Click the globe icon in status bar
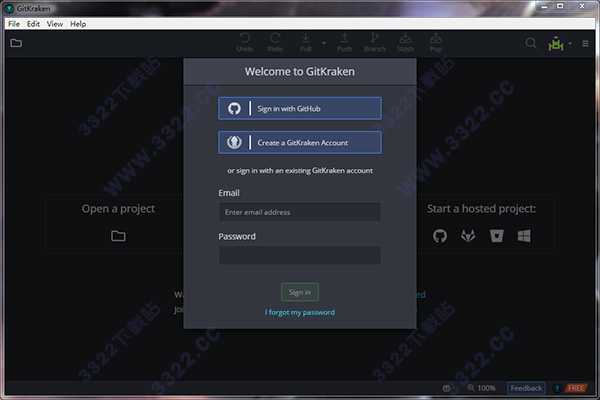The image size is (600, 400). pos(446,388)
